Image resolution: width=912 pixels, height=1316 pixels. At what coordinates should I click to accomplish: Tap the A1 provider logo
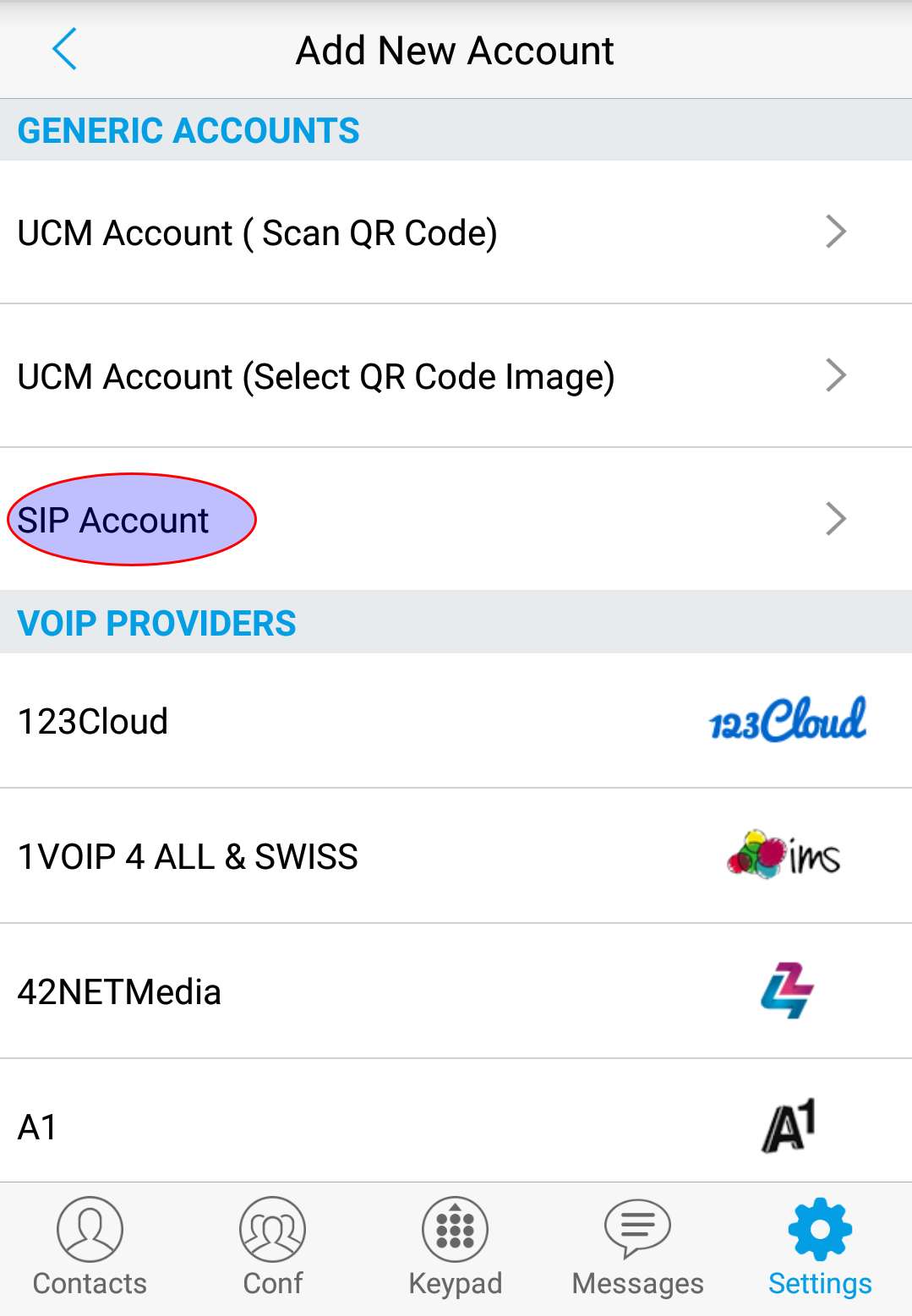pyautogui.click(x=789, y=1126)
